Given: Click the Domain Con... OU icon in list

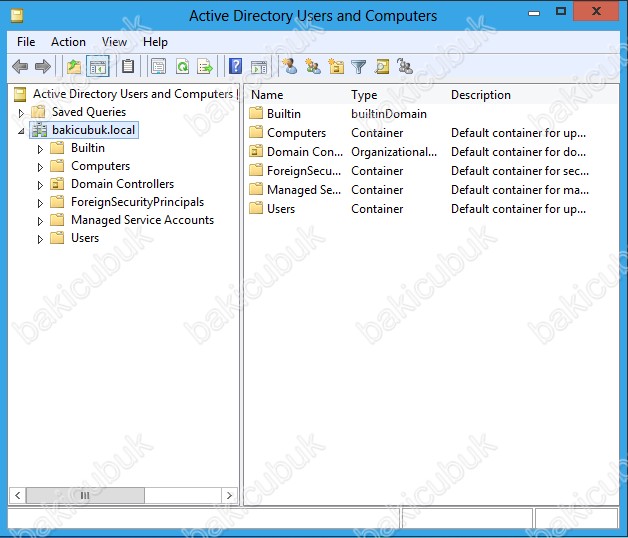Looking at the screenshot, I should pos(256,151).
